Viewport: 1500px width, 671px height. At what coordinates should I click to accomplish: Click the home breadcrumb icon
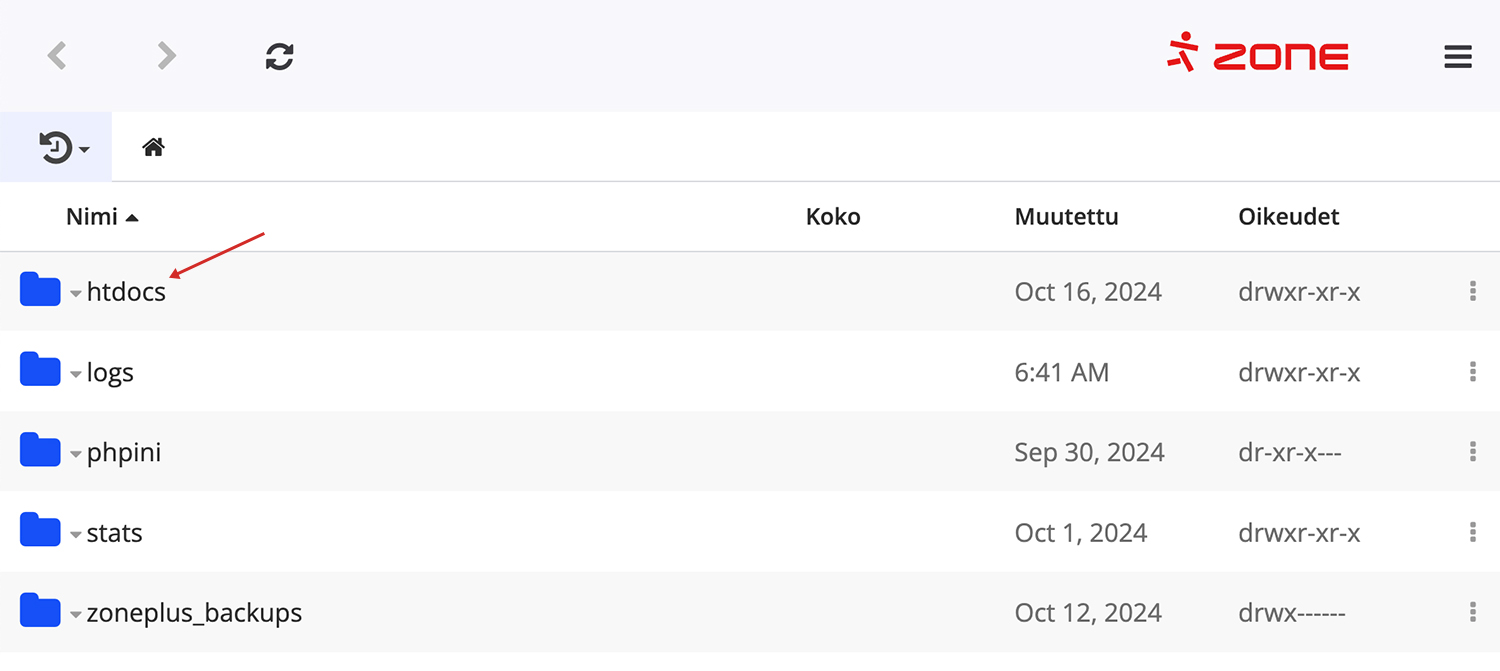(153, 148)
